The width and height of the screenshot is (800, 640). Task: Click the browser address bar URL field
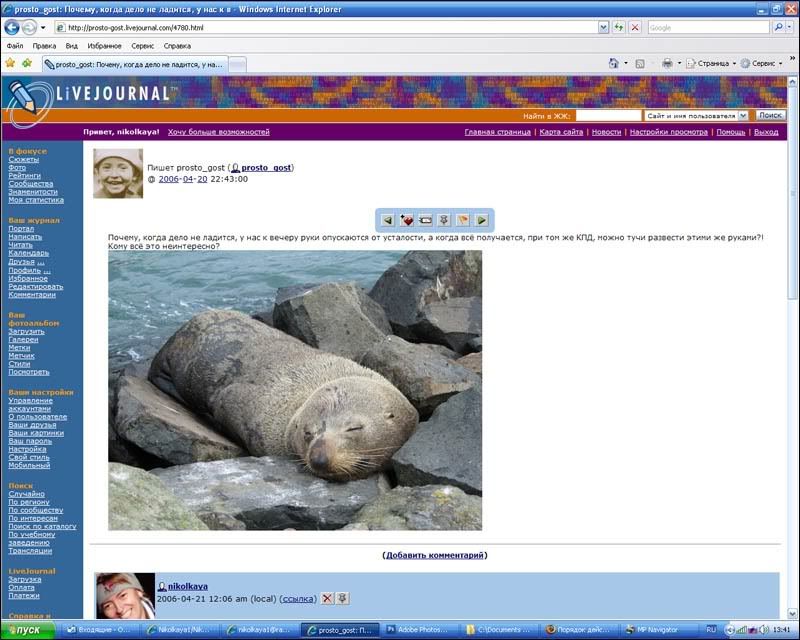tap(327, 28)
